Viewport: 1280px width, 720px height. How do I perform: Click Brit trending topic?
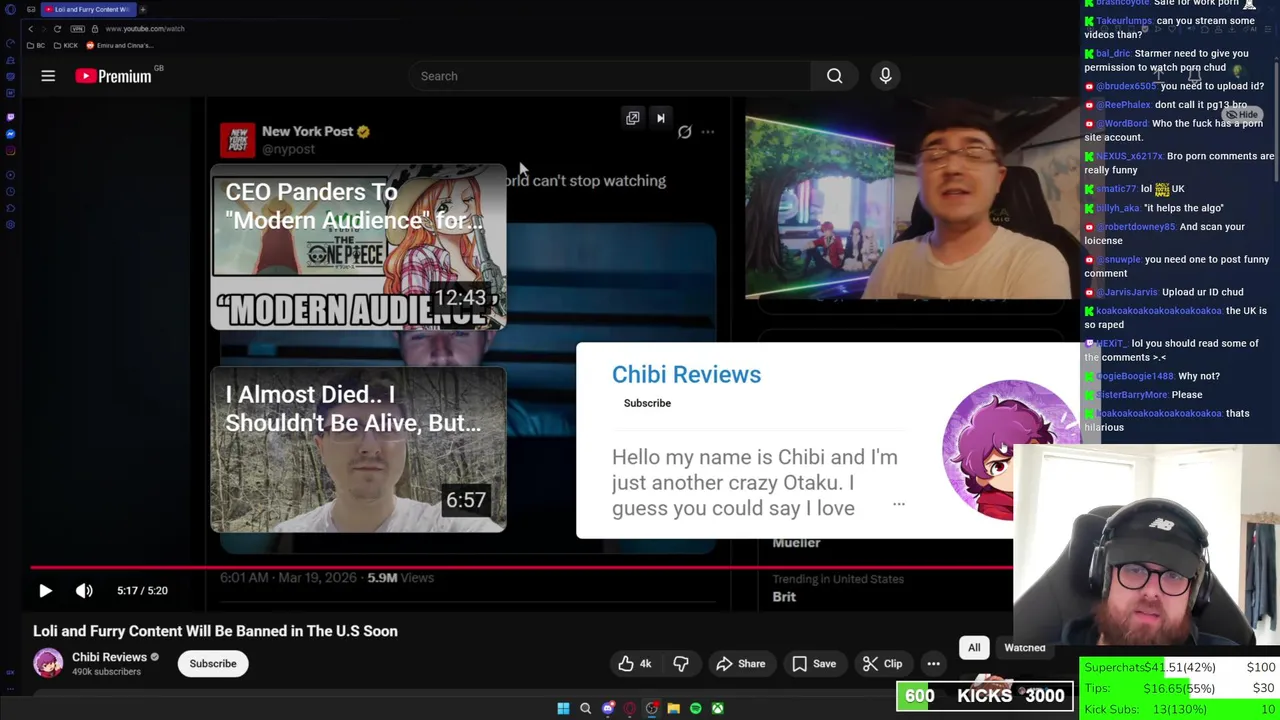coord(784,597)
